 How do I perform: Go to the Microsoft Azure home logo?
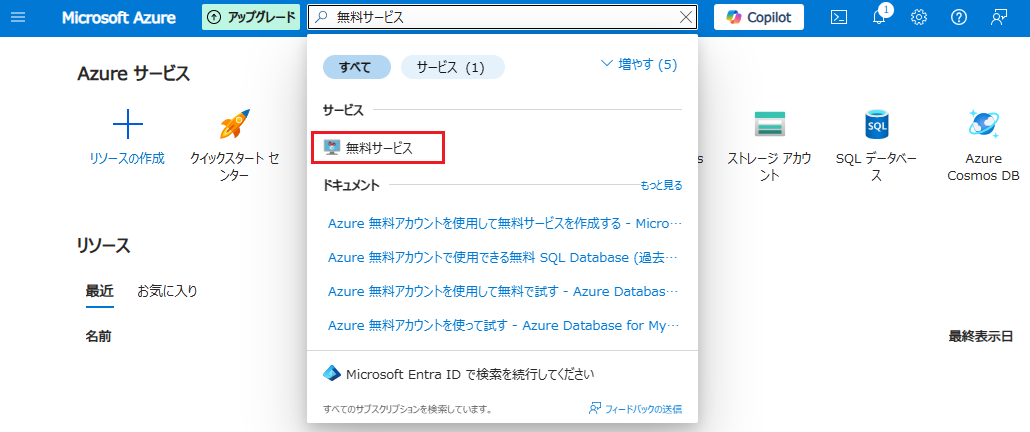point(119,18)
